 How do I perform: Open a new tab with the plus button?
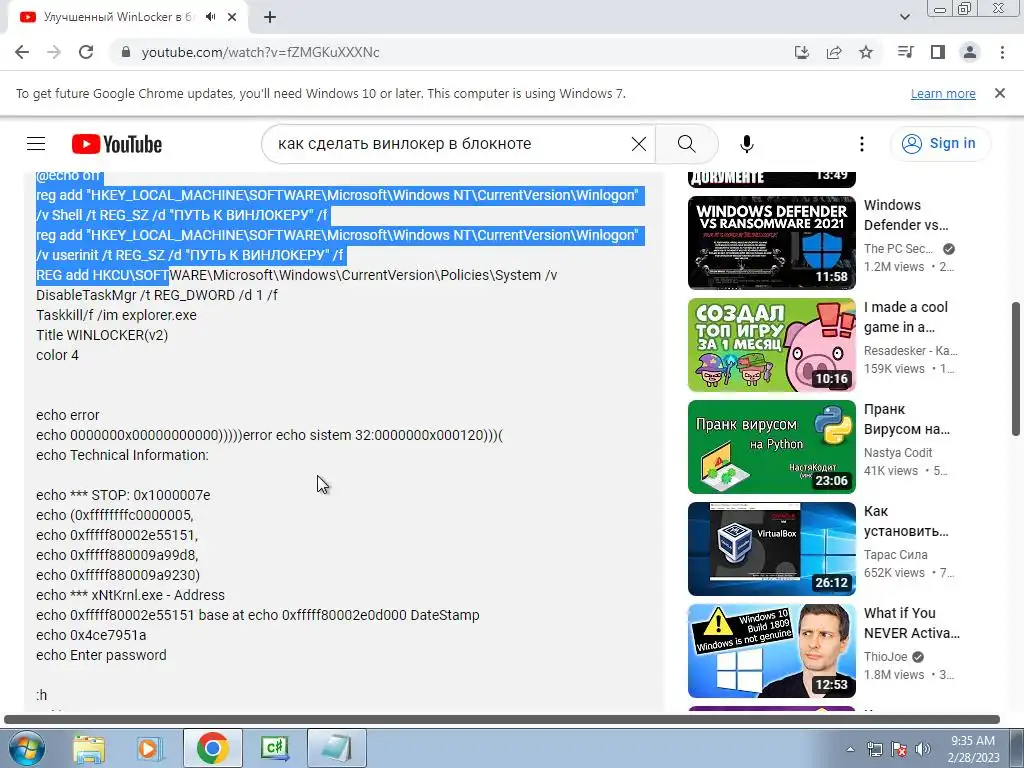tap(270, 18)
